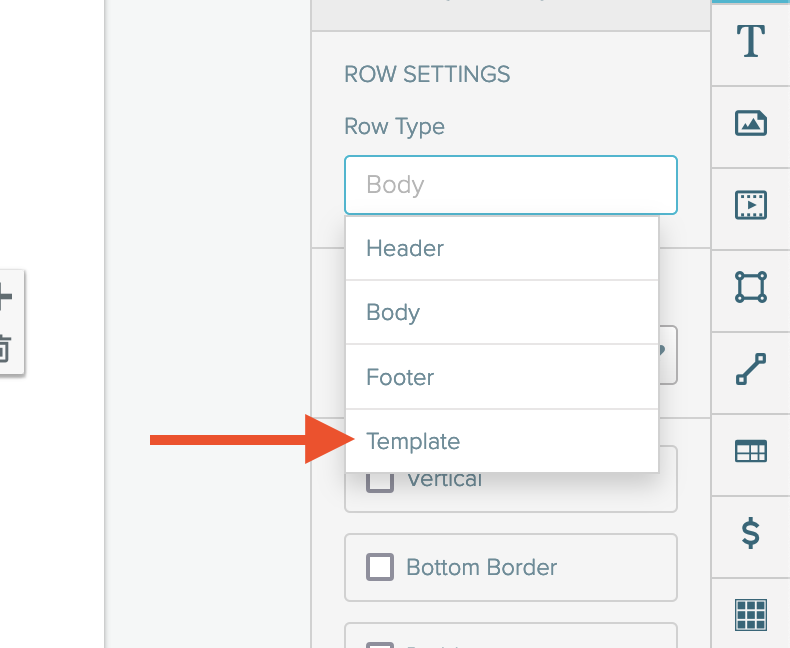This screenshot has height=648, width=790.
Task: Choose Footer from Row Type list
Action: 502,377
